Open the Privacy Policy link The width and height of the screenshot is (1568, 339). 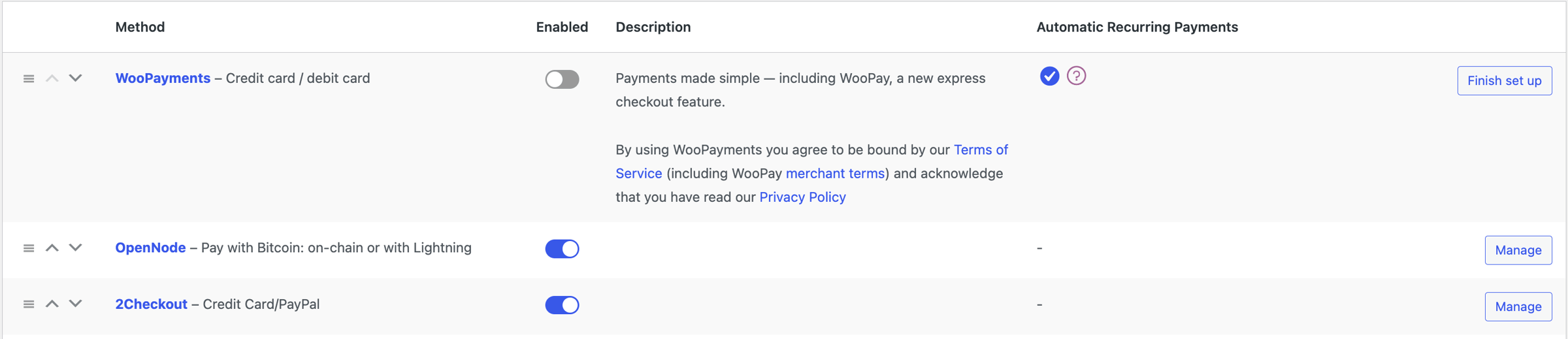(x=802, y=197)
